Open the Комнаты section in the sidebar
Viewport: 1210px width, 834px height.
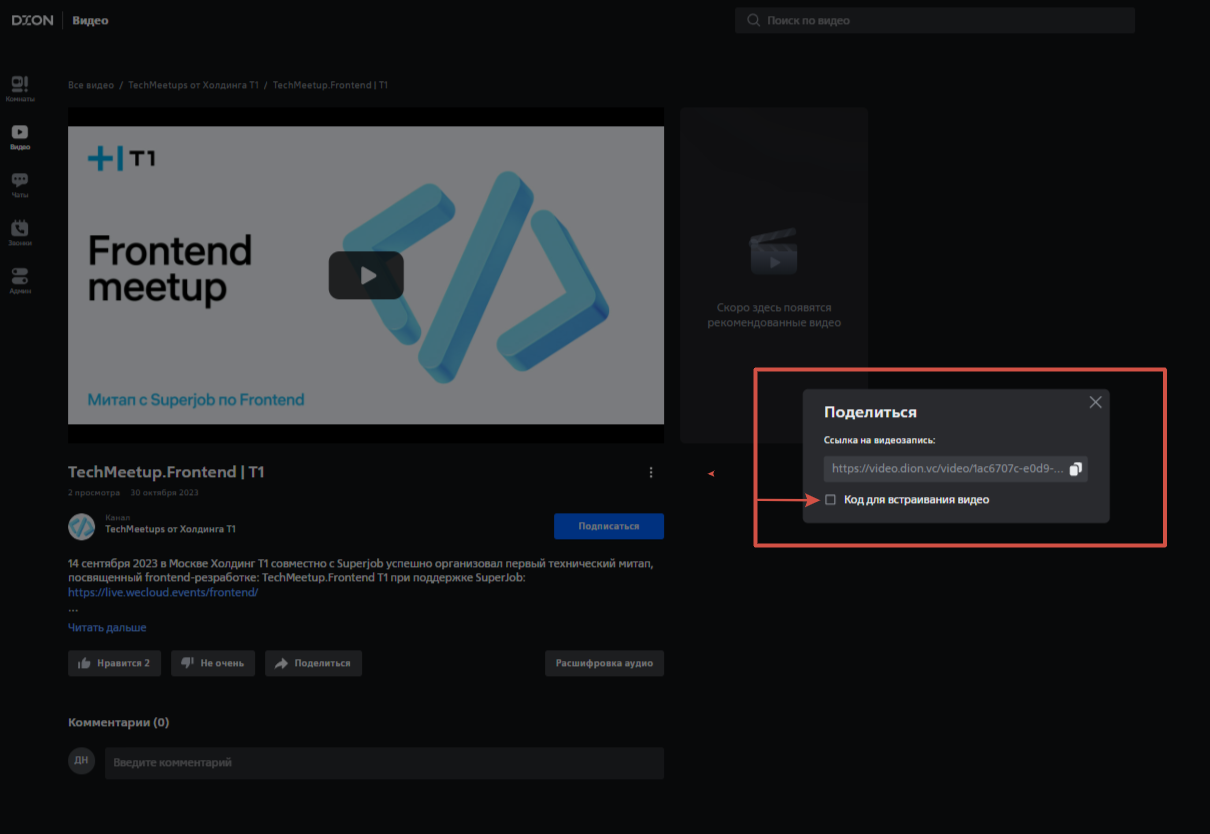point(20,88)
